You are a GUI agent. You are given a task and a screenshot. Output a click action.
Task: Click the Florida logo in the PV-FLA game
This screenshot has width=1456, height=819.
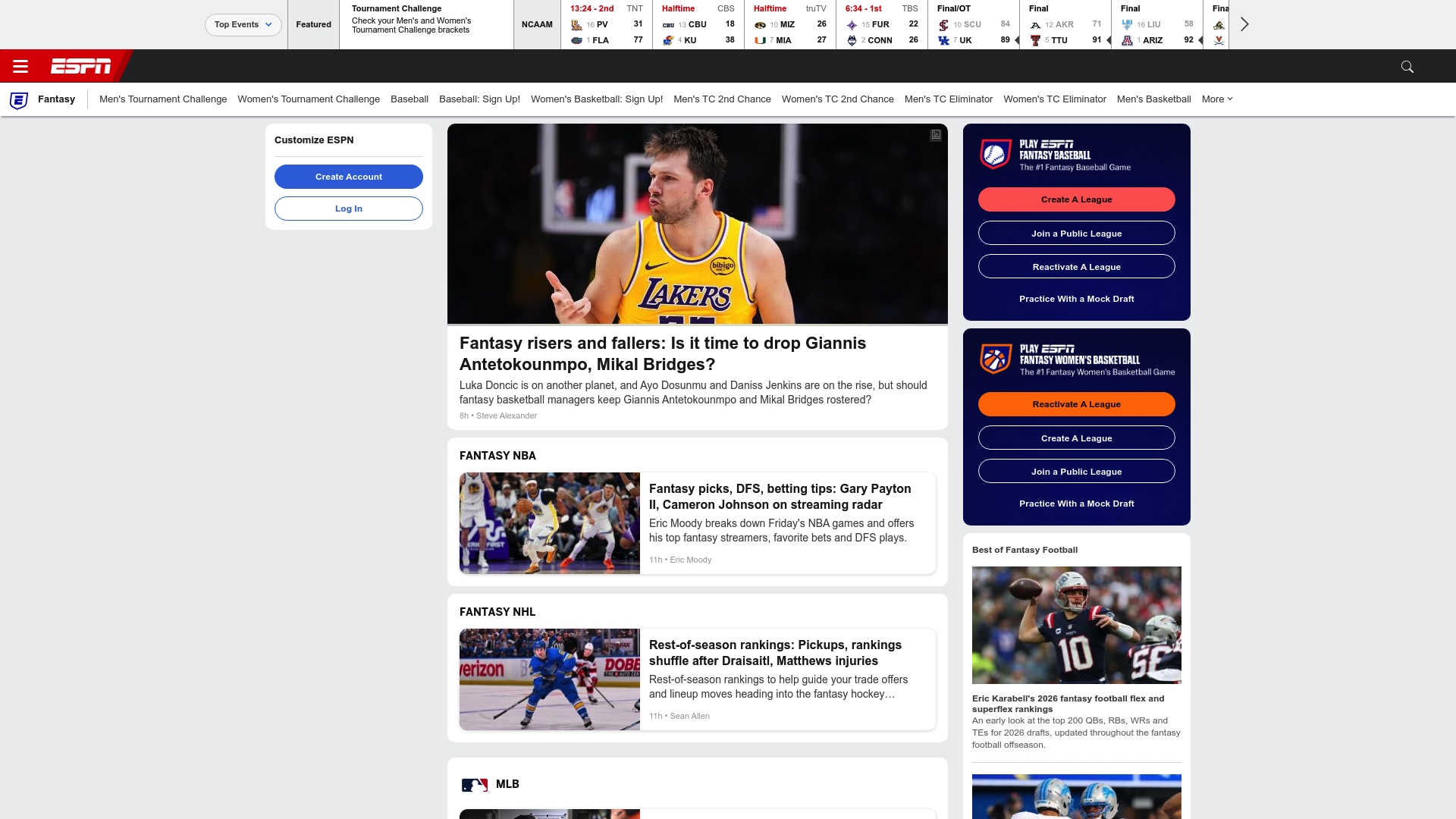point(578,39)
